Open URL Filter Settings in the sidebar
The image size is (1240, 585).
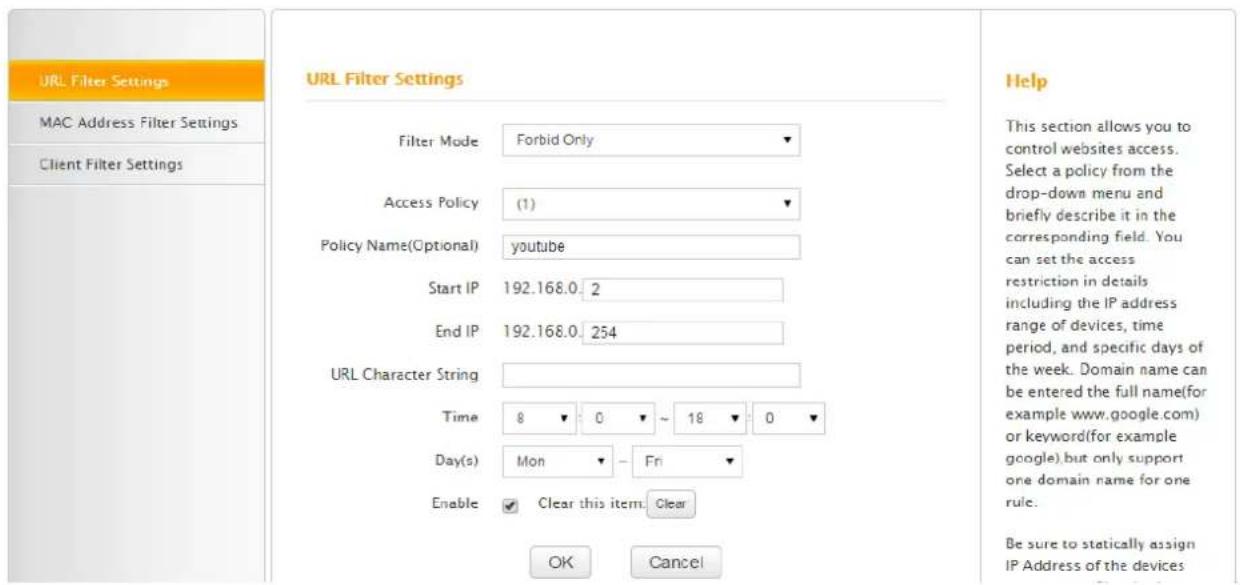click(x=136, y=81)
